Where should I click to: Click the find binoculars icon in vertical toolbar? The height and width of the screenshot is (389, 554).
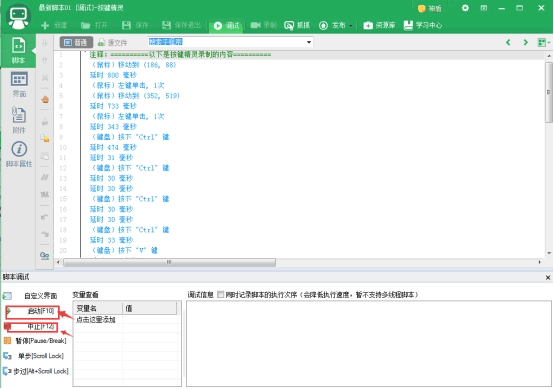click(x=45, y=177)
